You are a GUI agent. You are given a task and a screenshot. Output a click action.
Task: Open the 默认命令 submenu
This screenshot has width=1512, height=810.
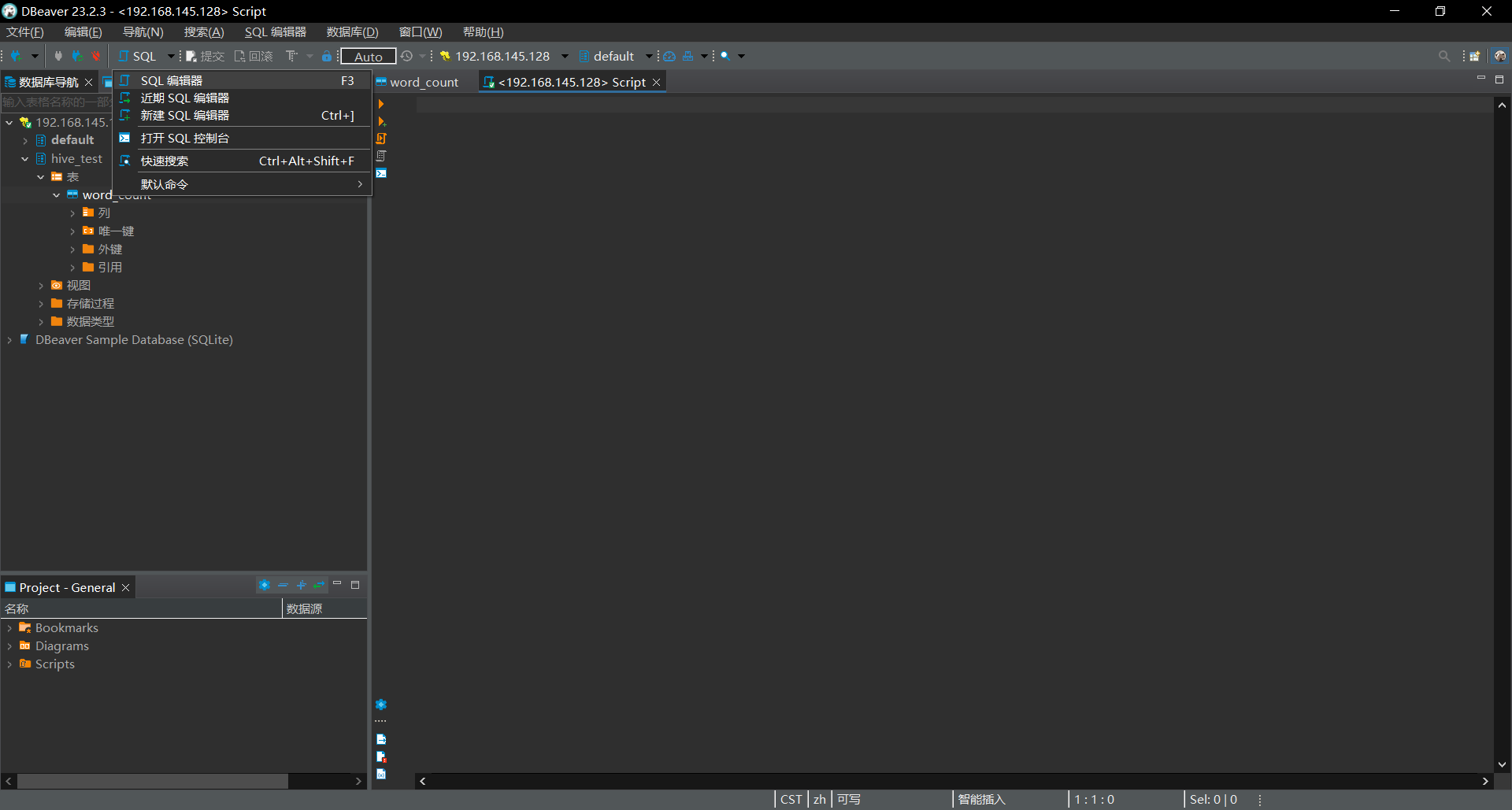coord(242,184)
